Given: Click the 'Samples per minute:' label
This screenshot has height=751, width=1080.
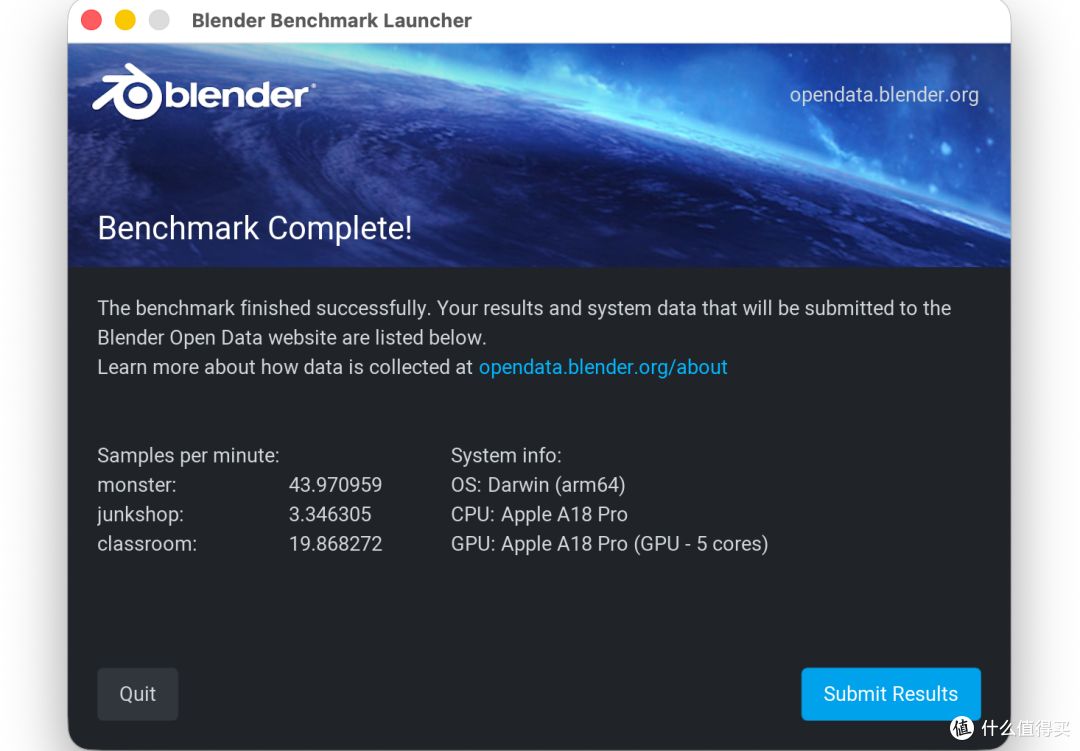Looking at the screenshot, I should [x=188, y=455].
